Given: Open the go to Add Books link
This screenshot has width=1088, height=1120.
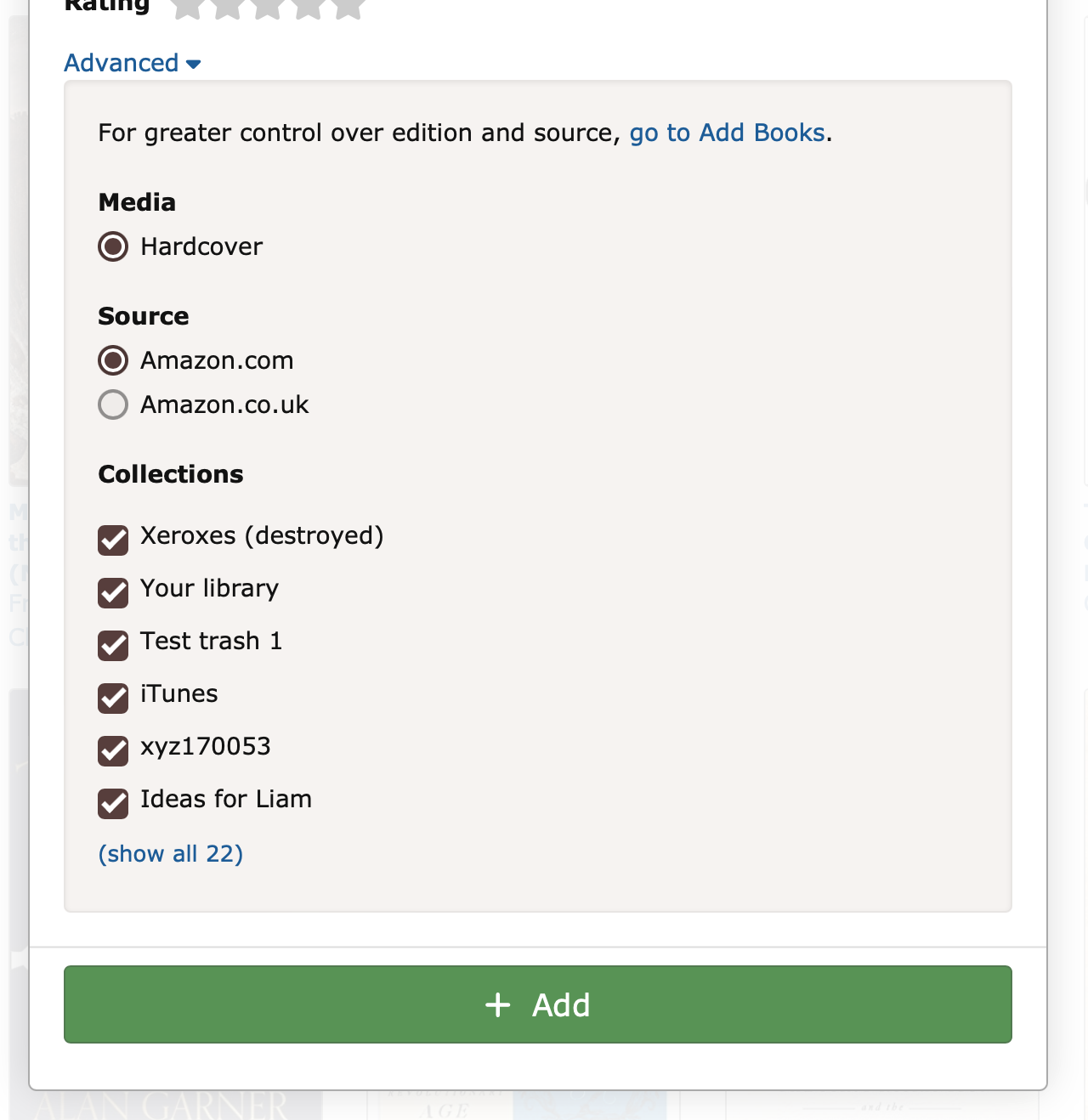Looking at the screenshot, I should pos(727,133).
